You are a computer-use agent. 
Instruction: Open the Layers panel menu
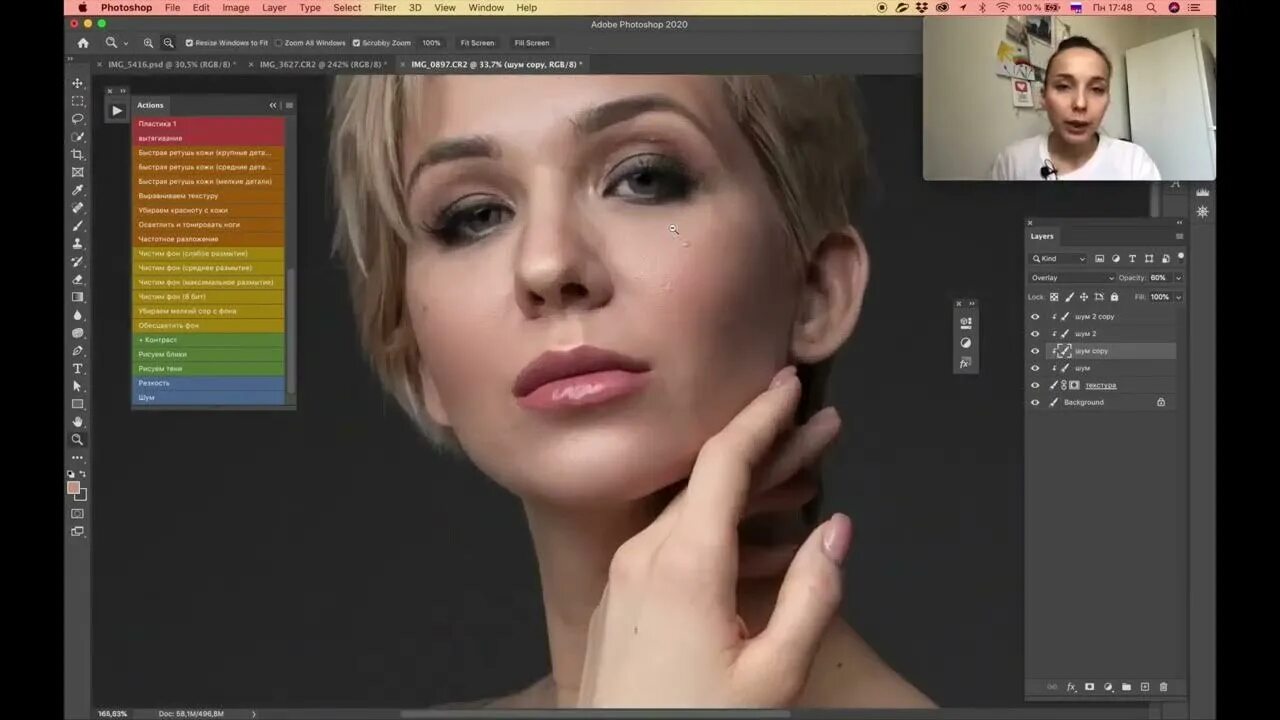[1179, 236]
